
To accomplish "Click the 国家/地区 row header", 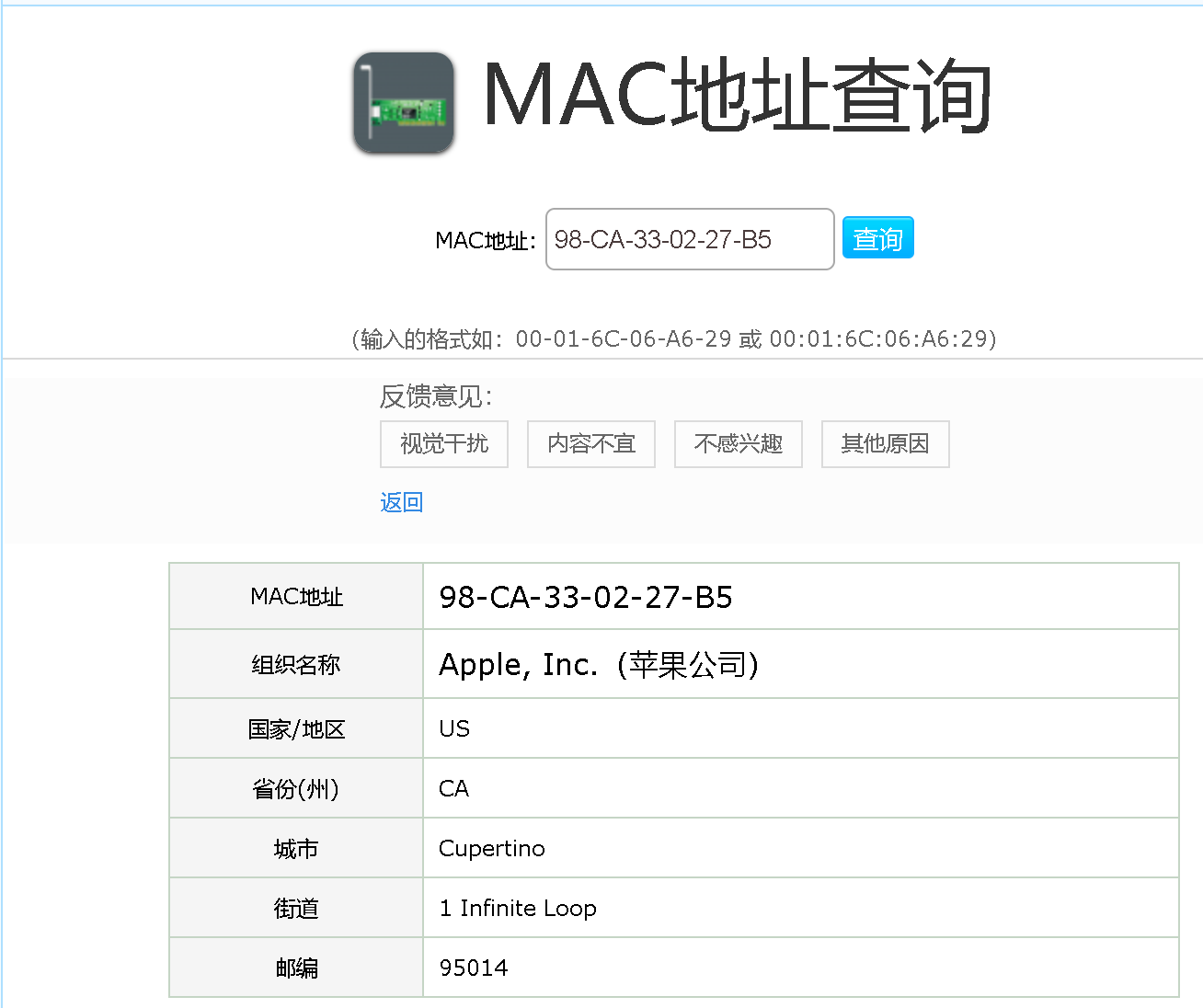I will click(x=296, y=728).
